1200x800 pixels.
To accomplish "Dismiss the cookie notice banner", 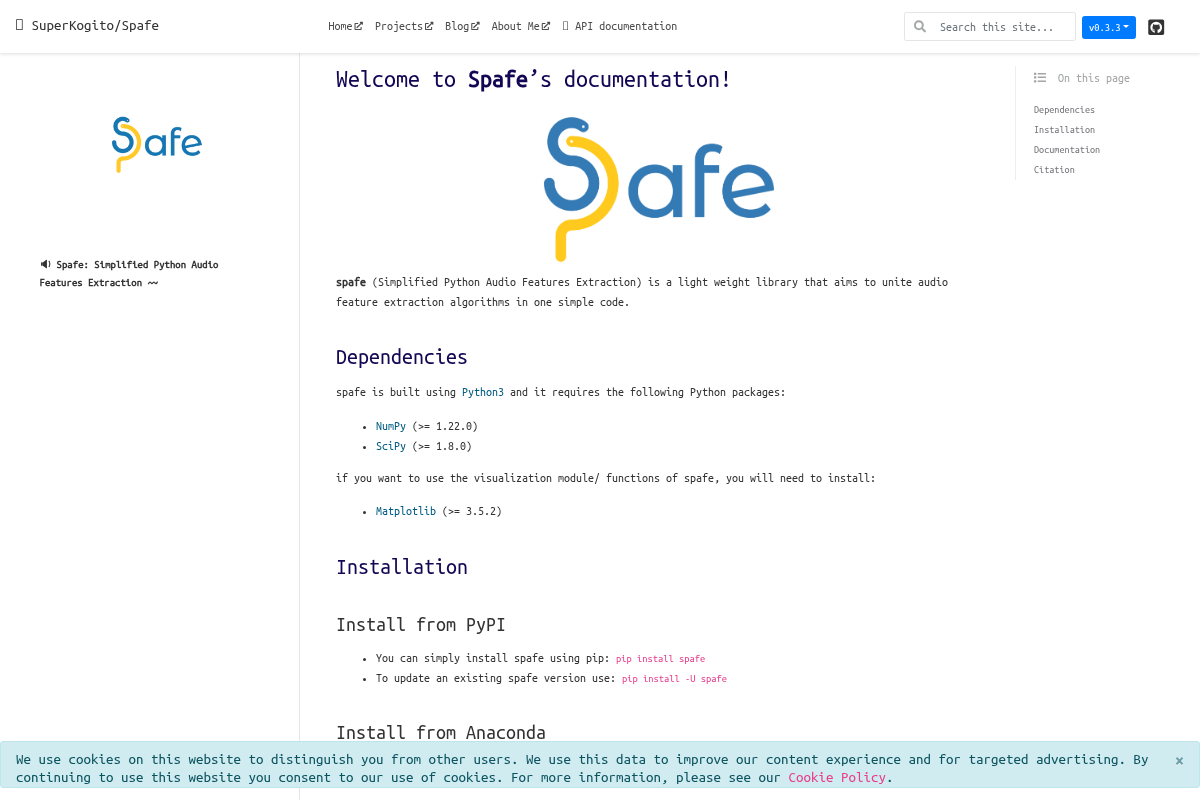I will coord(1179,761).
